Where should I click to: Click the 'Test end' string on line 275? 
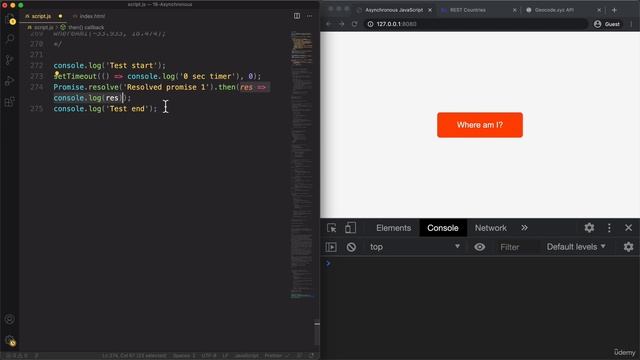127,109
